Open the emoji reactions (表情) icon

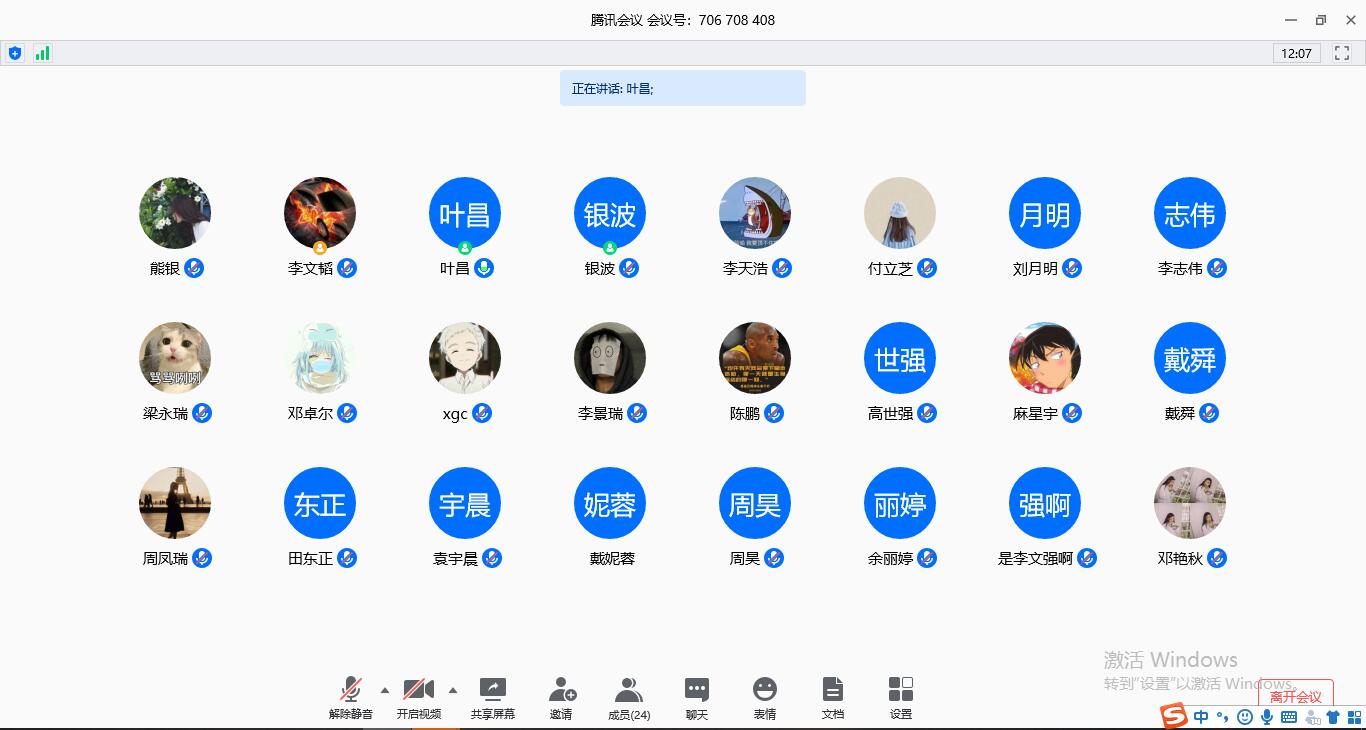[x=765, y=697]
